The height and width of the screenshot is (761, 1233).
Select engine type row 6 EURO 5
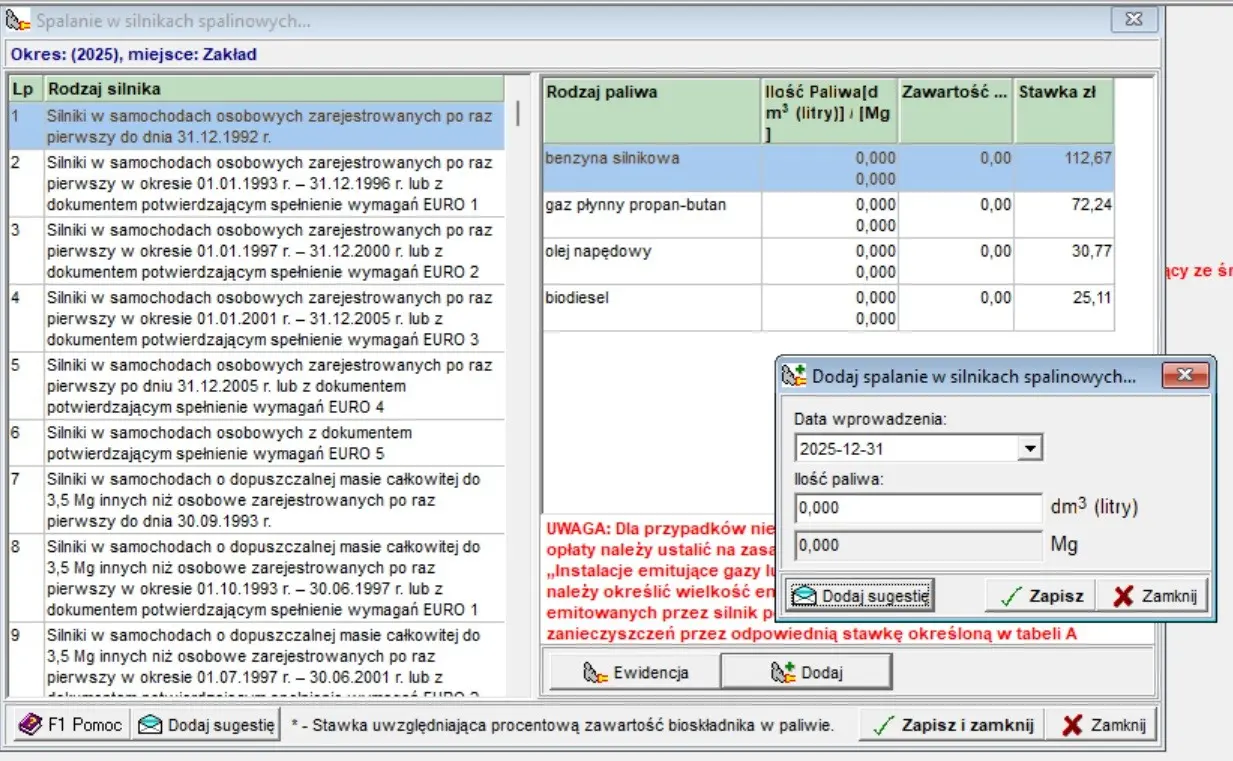(270, 444)
